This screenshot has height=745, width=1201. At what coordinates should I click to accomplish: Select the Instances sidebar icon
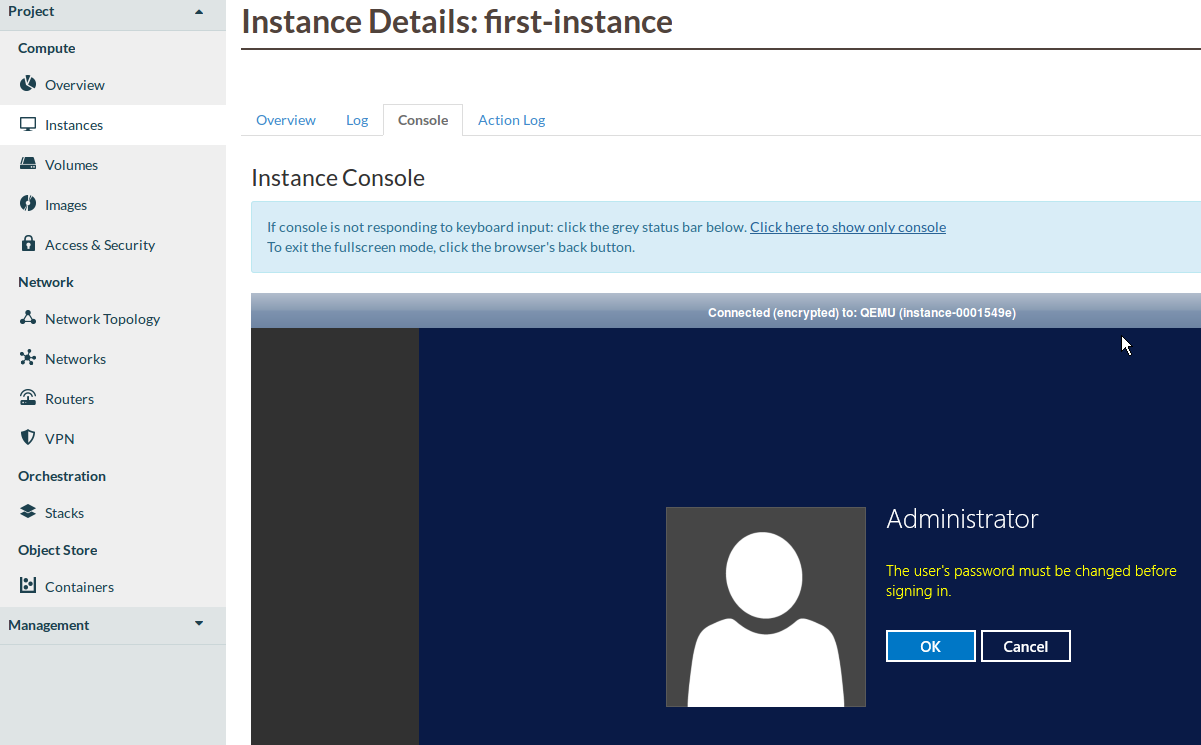(x=26, y=124)
